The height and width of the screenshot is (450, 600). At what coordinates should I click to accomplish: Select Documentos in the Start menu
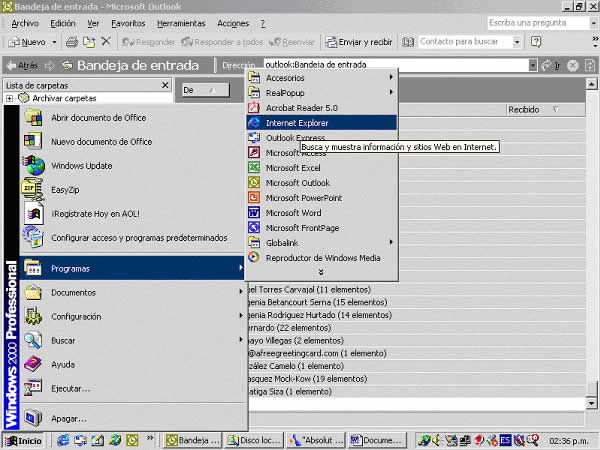pos(73,293)
